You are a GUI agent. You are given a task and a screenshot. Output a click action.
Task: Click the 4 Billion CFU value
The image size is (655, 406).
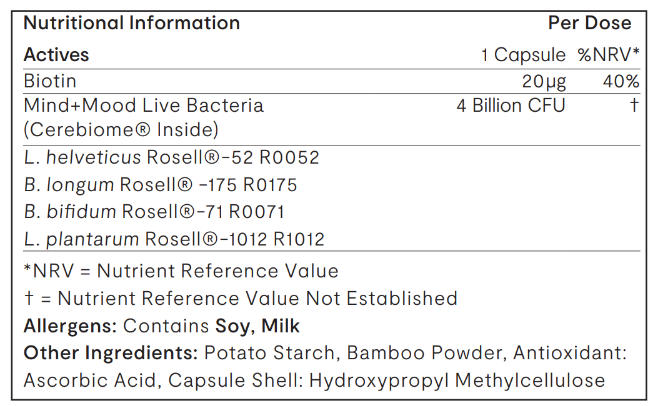pos(511,105)
